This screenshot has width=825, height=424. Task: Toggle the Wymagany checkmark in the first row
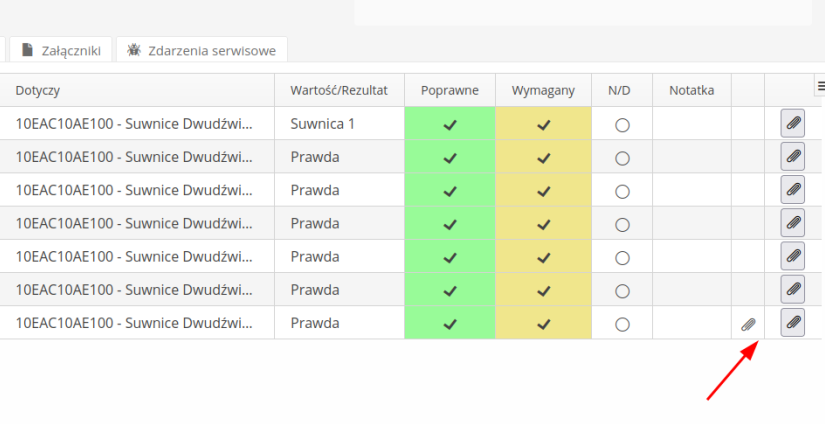[543, 125]
